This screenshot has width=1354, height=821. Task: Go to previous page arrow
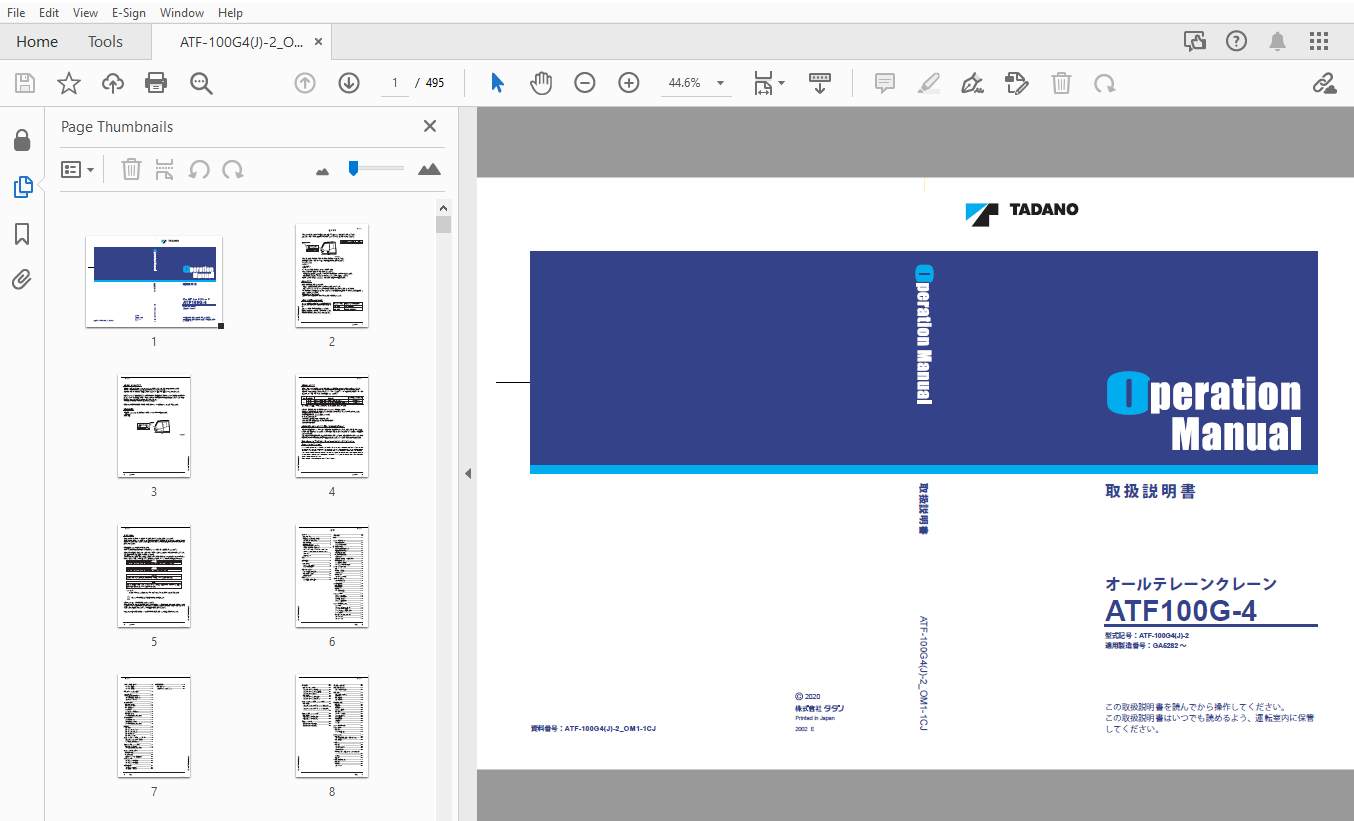click(305, 83)
